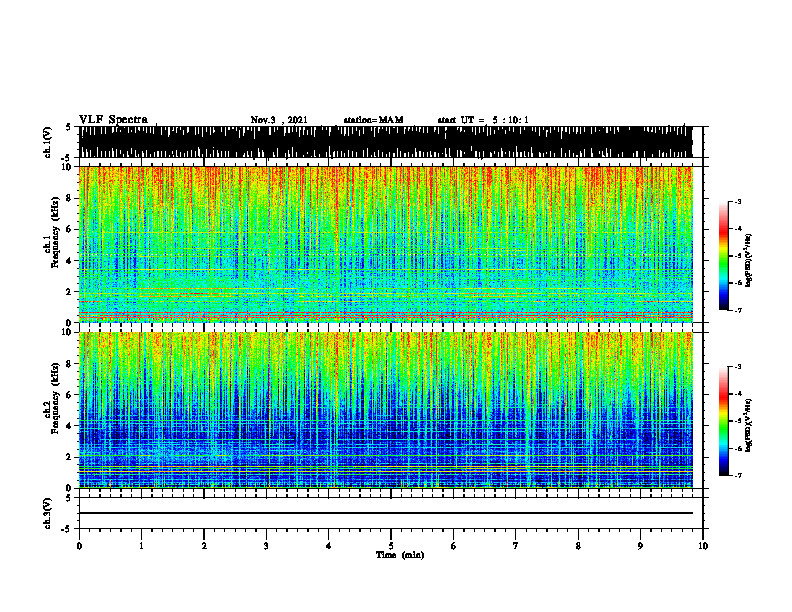The image size is (792, 612).
Task: Click the ch.2 color scale bar
Action: [723, 421]
